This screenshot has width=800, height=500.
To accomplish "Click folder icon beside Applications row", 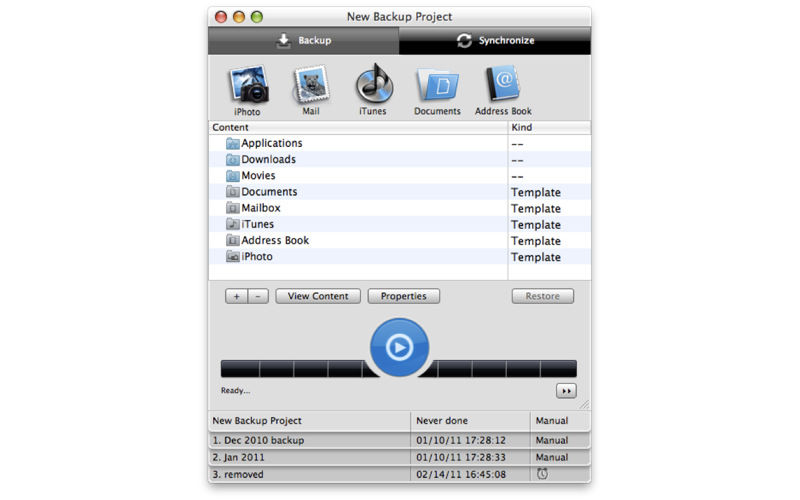I will click(232, 144).
